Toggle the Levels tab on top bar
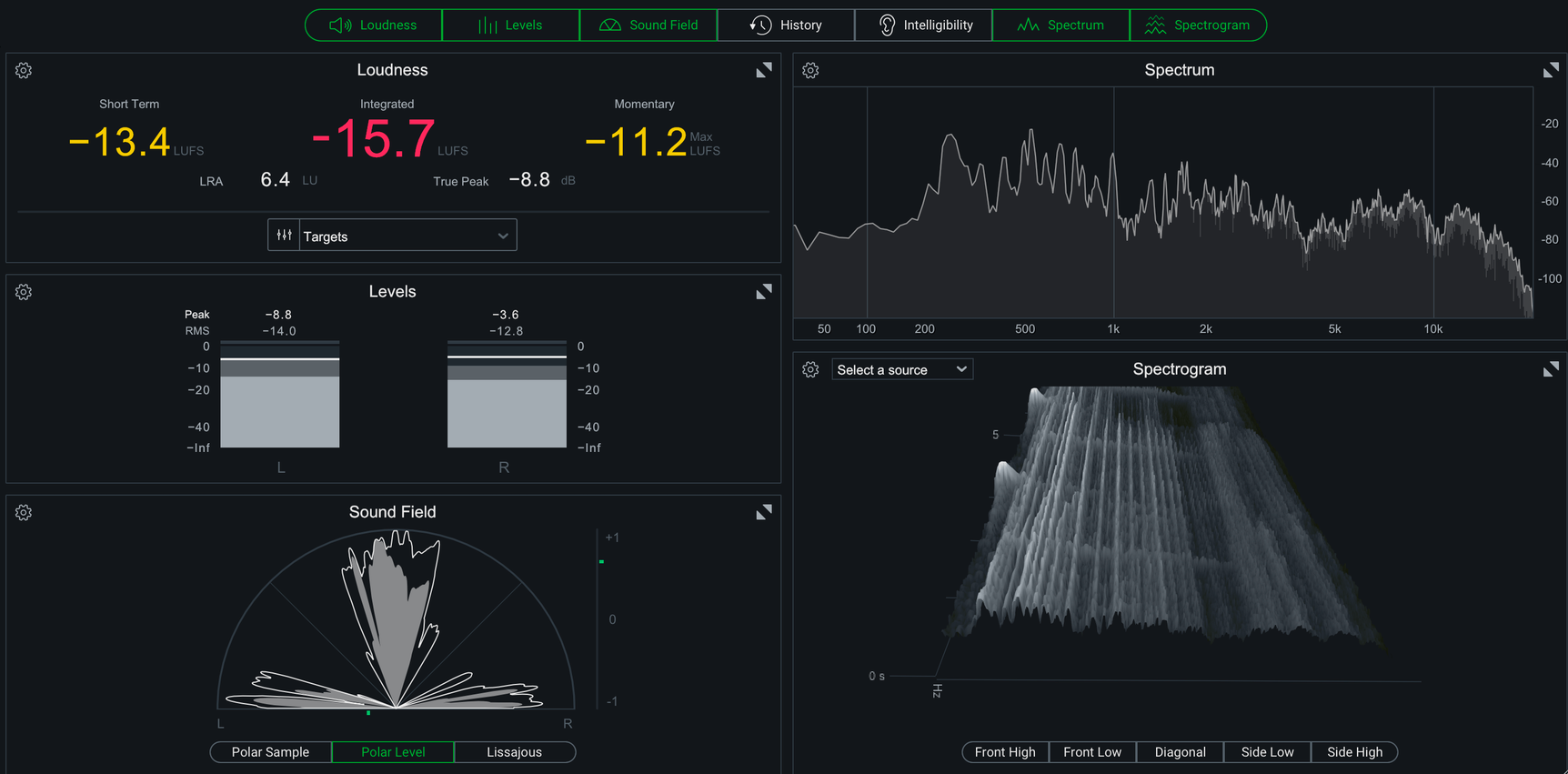This screenshot has height=774, width=1568. 511,25
